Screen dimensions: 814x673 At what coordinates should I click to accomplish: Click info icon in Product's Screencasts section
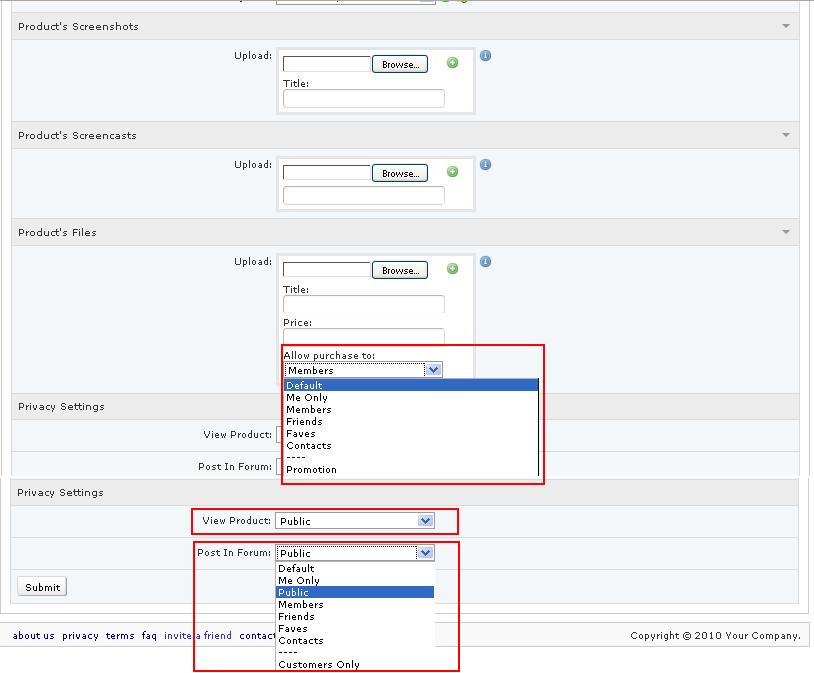(485, 165)
